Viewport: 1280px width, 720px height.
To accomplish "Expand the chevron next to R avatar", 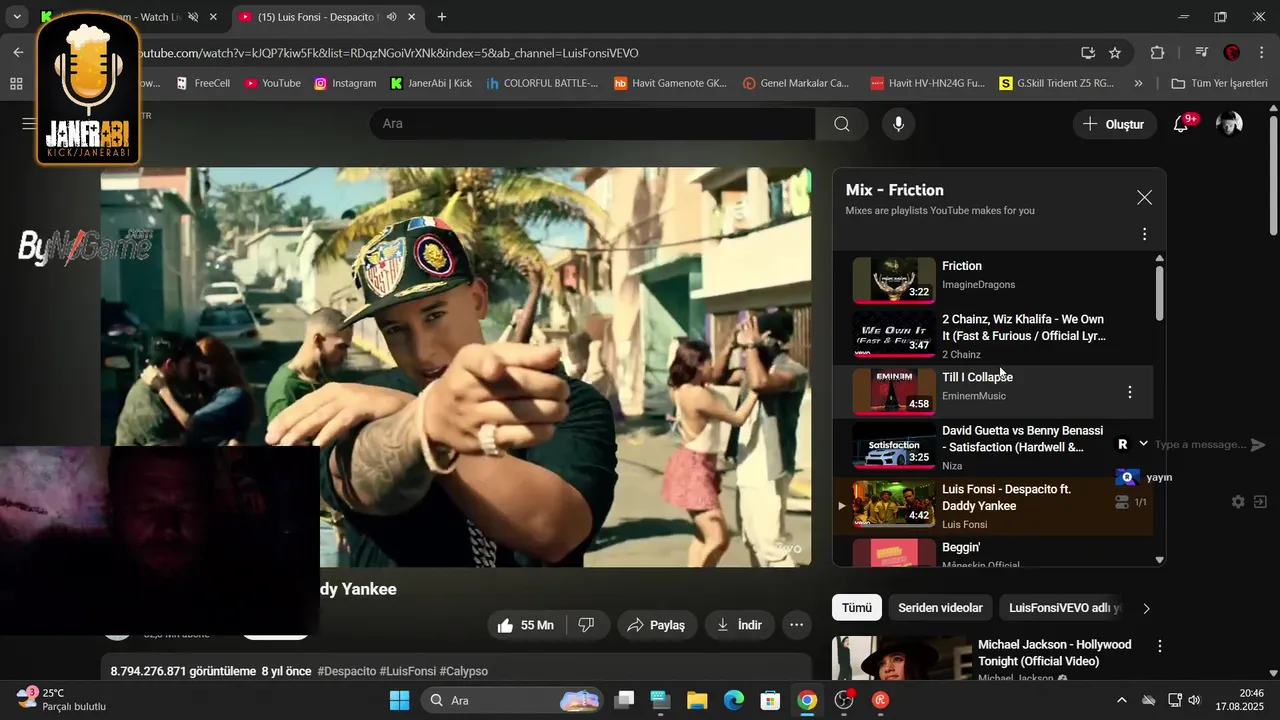I will coord(1144,444).
